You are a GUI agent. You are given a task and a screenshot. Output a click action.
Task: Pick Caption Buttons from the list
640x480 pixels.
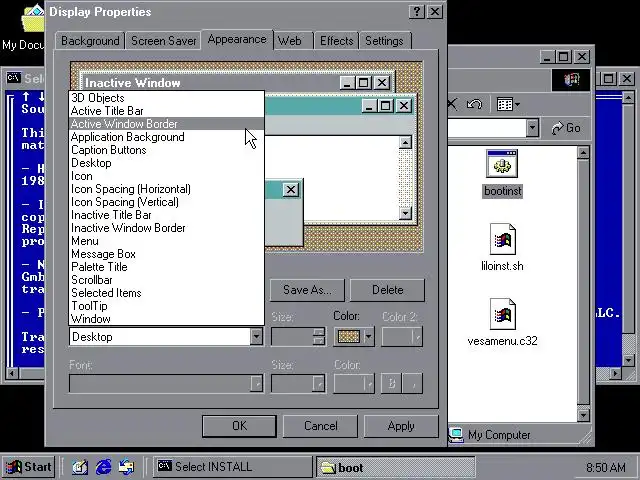coord(167,150)
